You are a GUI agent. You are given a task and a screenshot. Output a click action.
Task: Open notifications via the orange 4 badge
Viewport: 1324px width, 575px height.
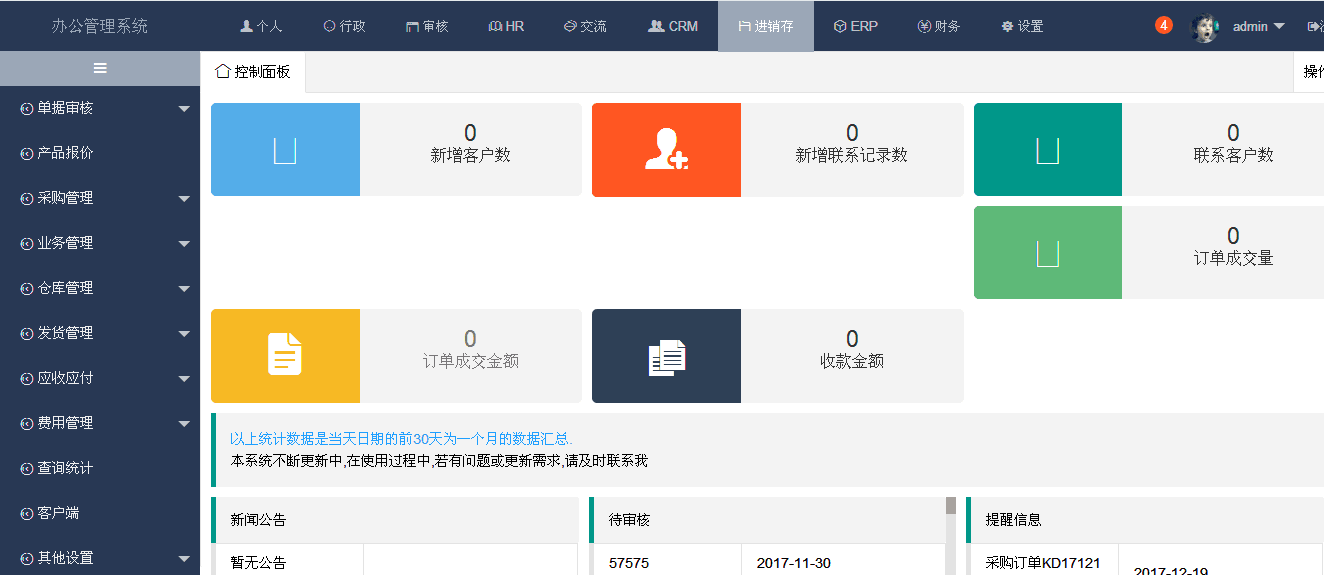(x=1163, y=25)
